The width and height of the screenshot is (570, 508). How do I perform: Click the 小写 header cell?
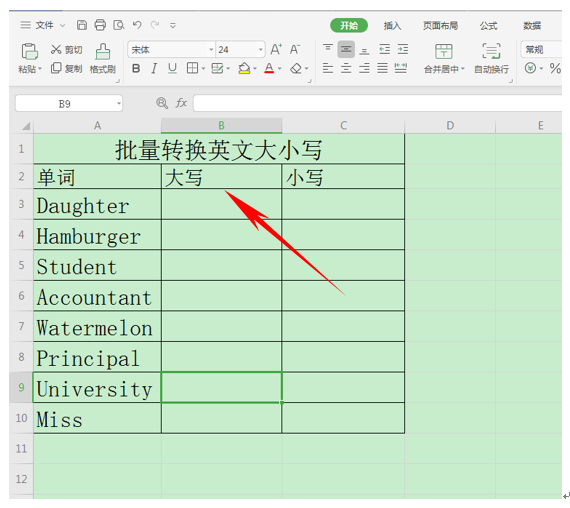[x=343, y=177]
